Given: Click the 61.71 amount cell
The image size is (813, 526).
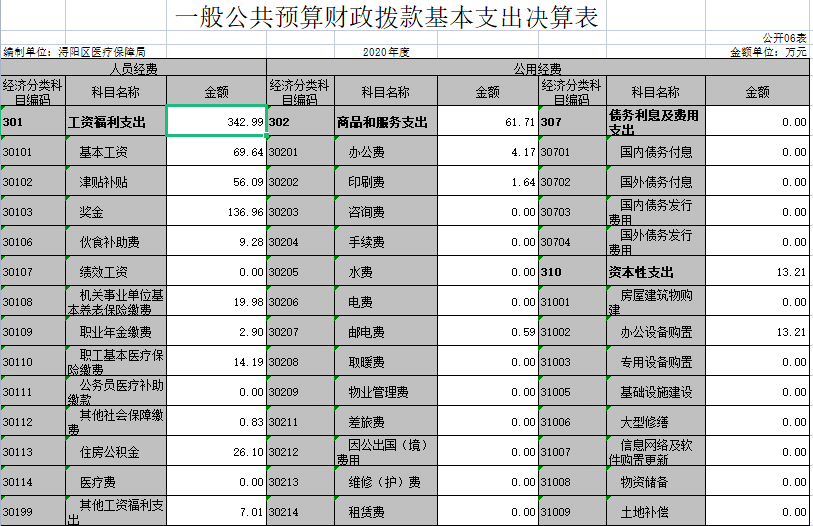Looking at the screenshot, I should [x=487, y=122].
